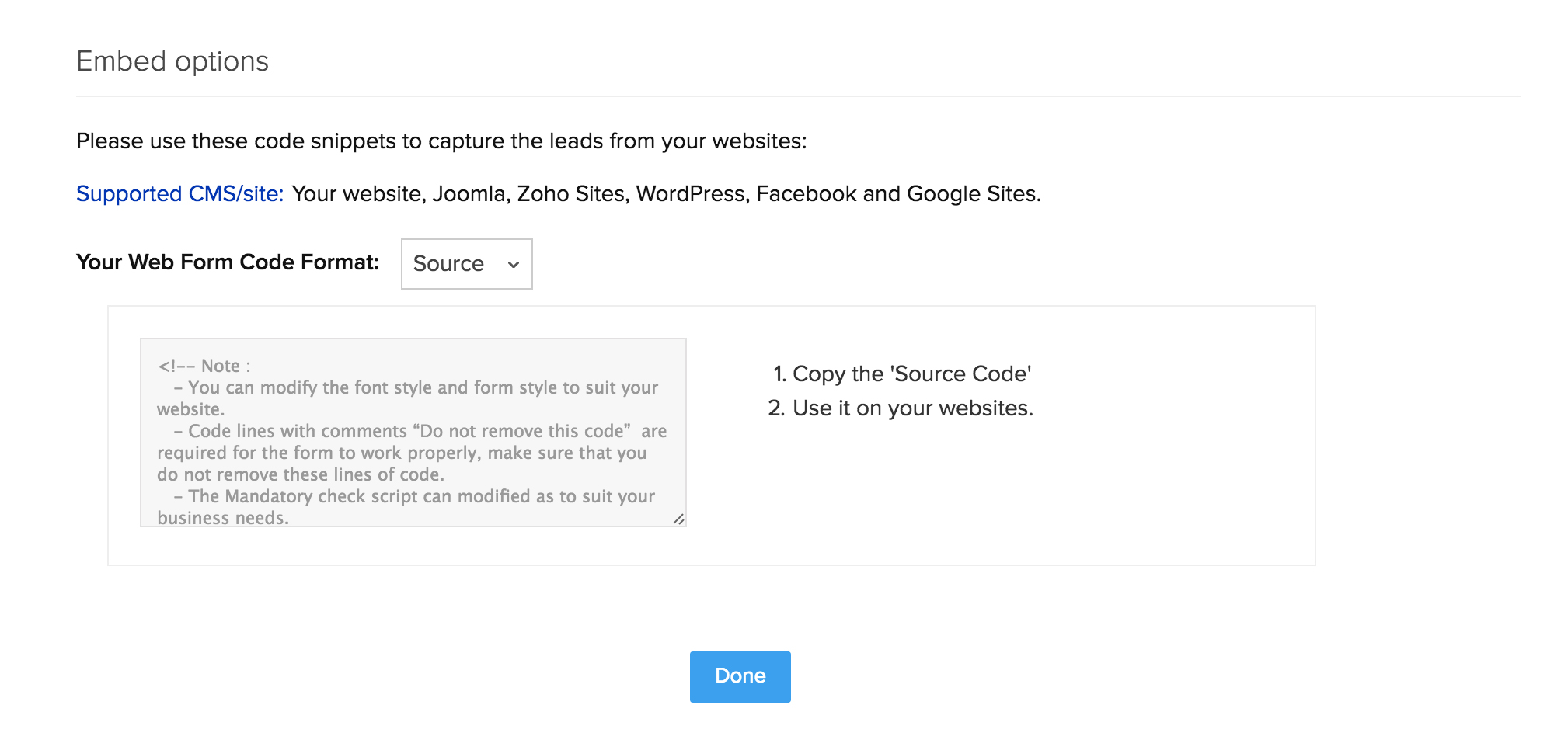This screenshot has height=754, width=1568.
Task: Click the '<!-- Note :' line in code
Action: coord(204,366)
